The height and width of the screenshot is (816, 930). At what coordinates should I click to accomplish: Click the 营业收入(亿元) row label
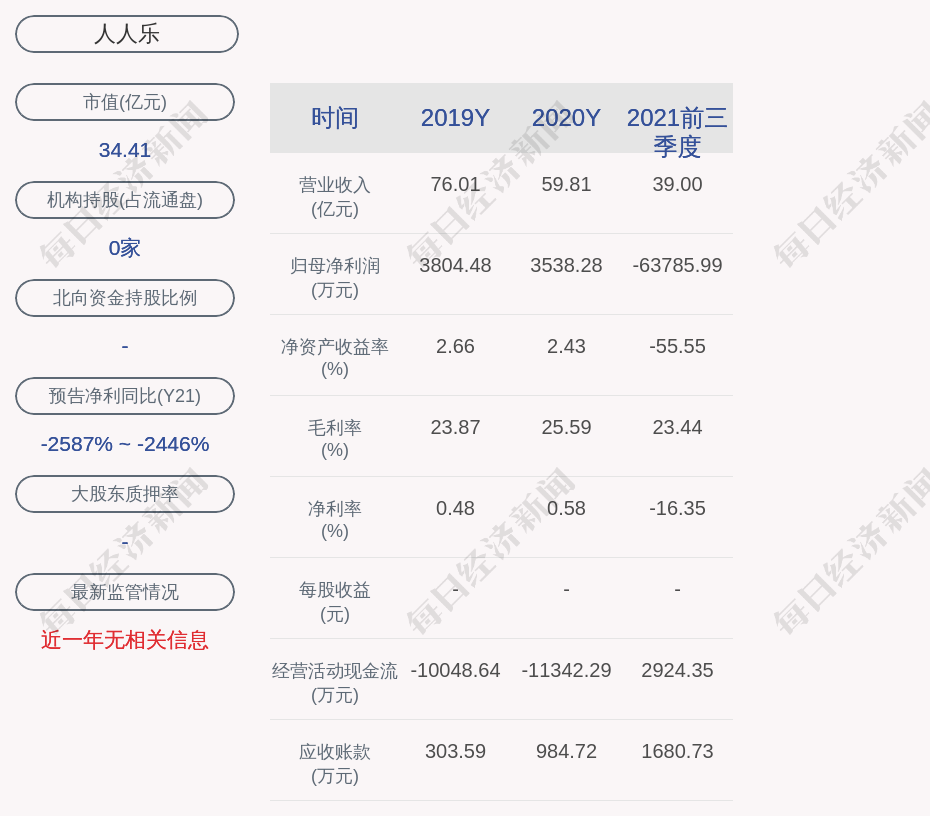335,197
